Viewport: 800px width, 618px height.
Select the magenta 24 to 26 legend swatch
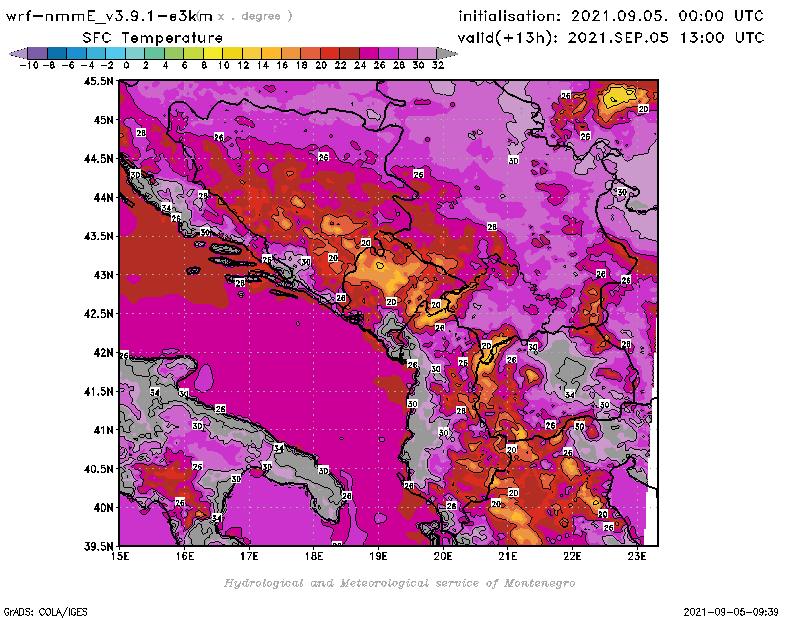pyautogui.click(x=368, y=54)
